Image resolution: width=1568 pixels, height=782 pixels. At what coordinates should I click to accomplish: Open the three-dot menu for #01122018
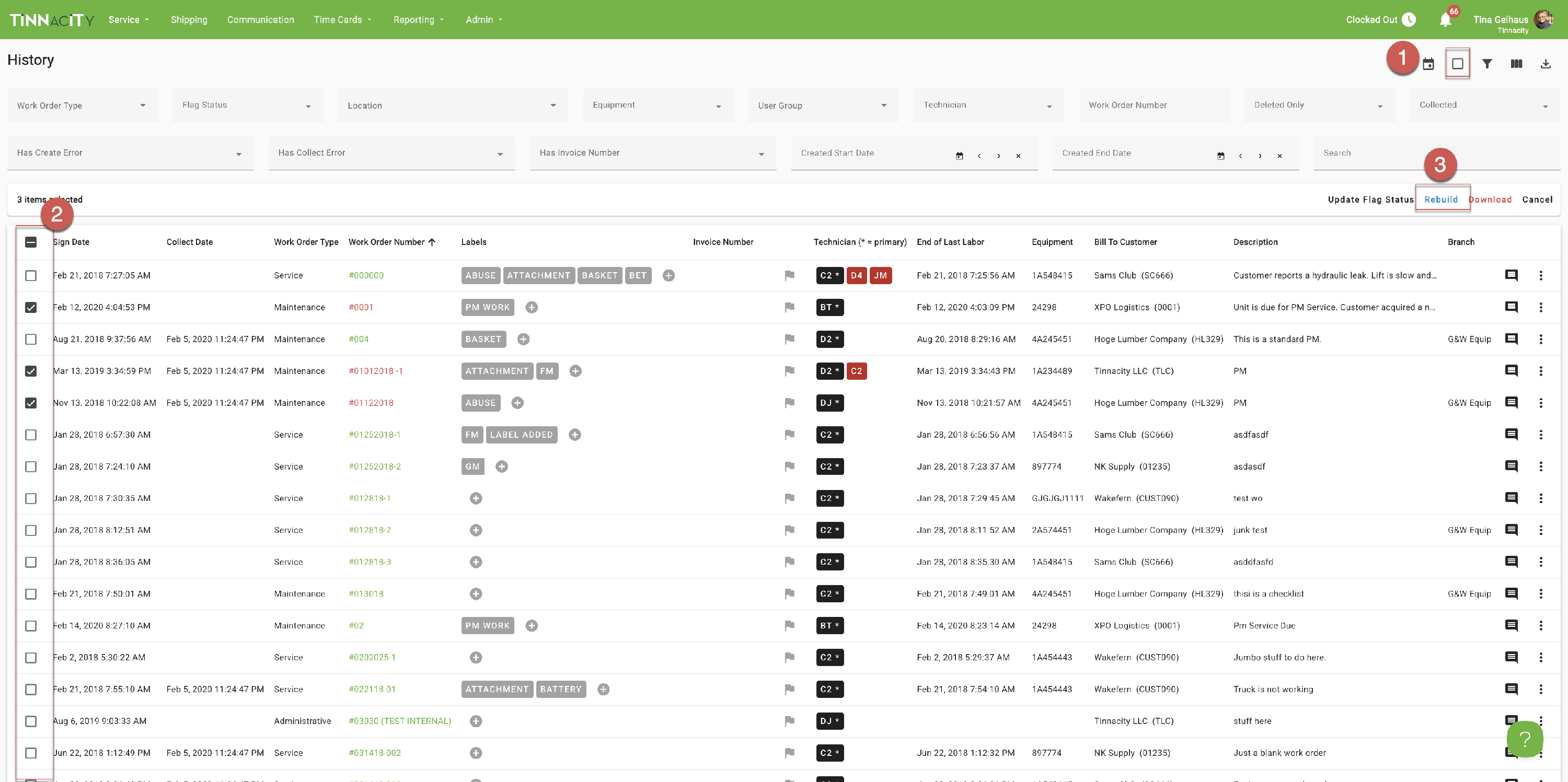pos(1541,403)
